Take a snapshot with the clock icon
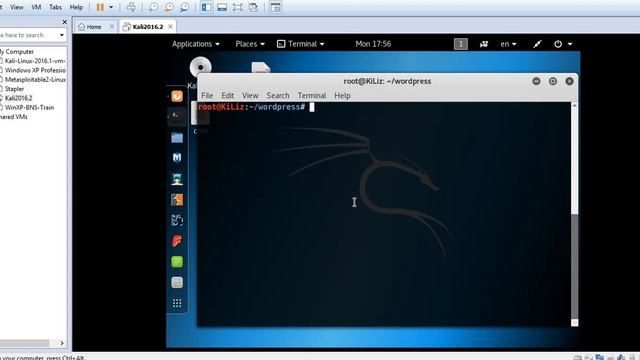 [153, 7]
